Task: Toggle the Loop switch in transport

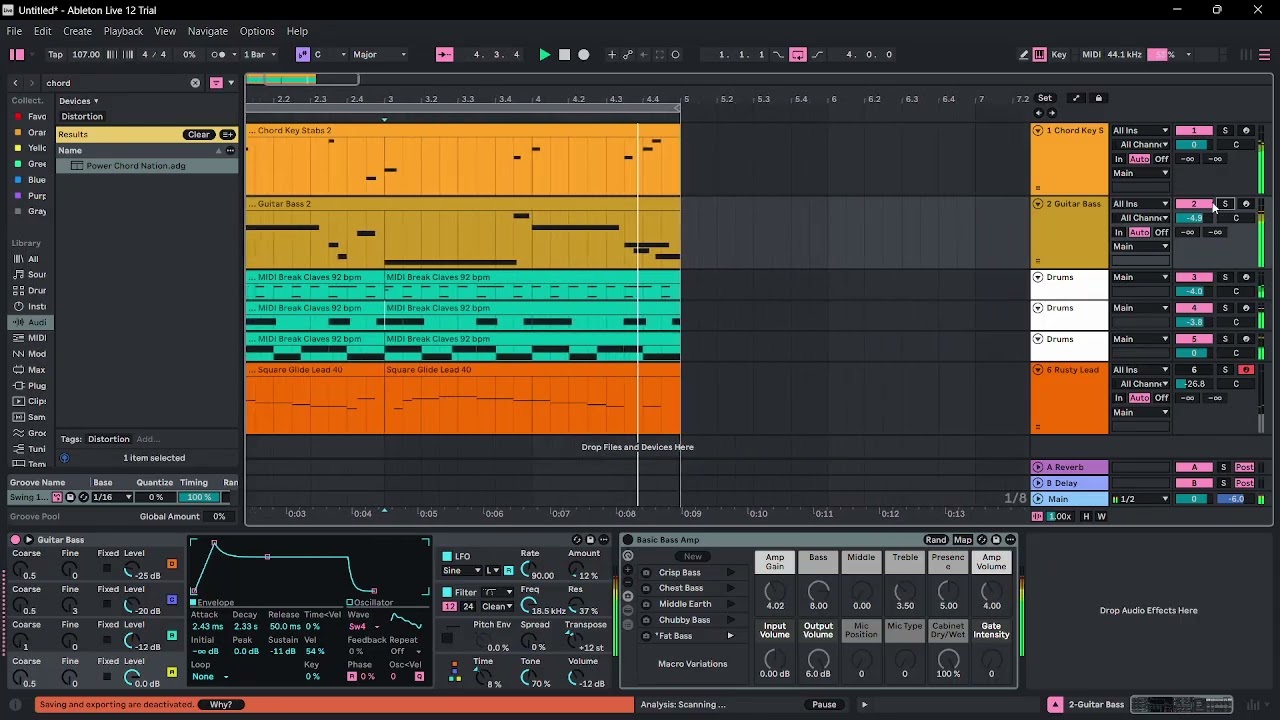Action: pos(798,55)
